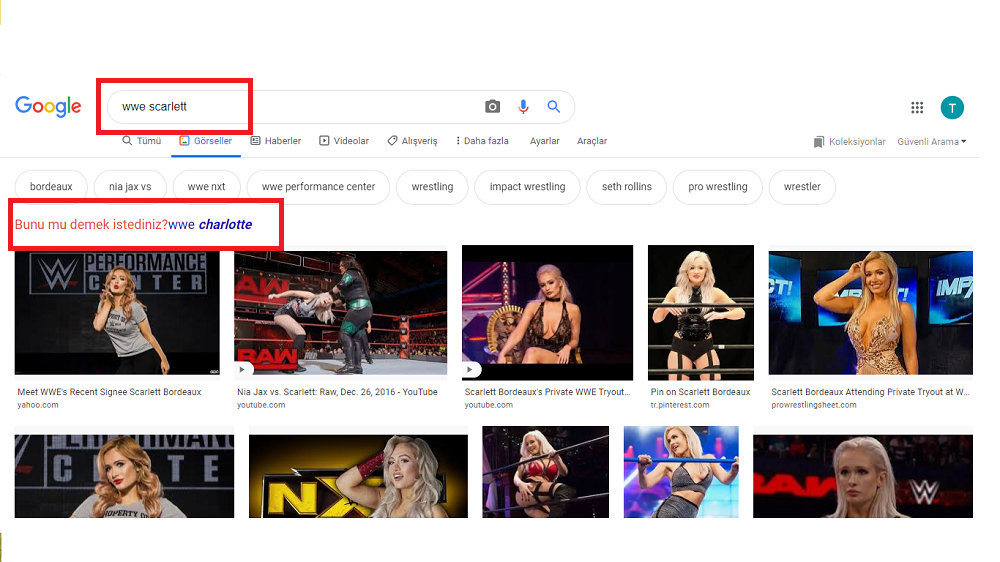Expand the Güvenli Arama dropdown
Screen dimensions: 1000x562
(x=932, y=142)
